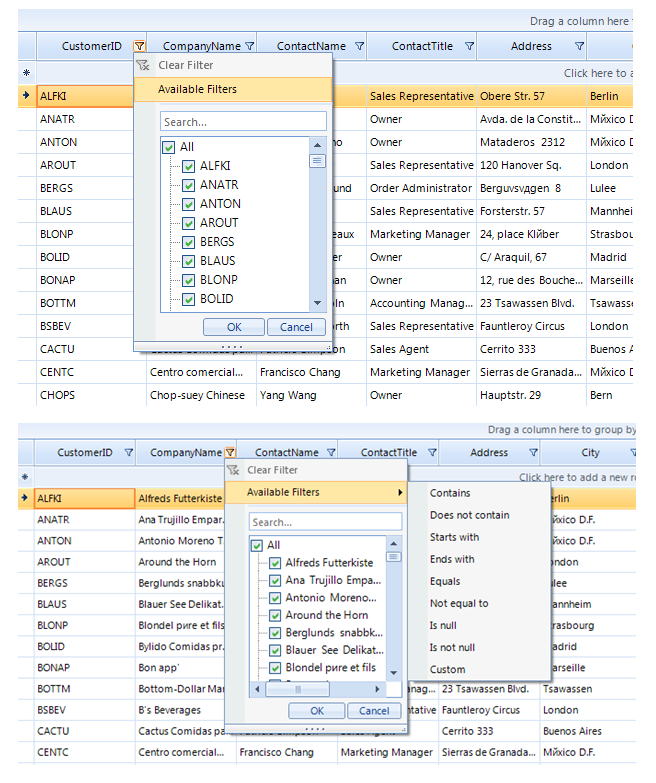Click the highlighted CustomerID filter icon in upper grid
Viewport: 656px width, 783px height.
tap(139, 46)
